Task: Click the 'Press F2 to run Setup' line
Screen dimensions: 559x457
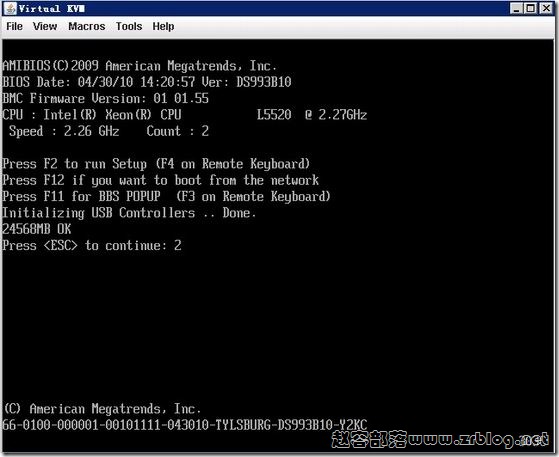Action: (156, 164)
